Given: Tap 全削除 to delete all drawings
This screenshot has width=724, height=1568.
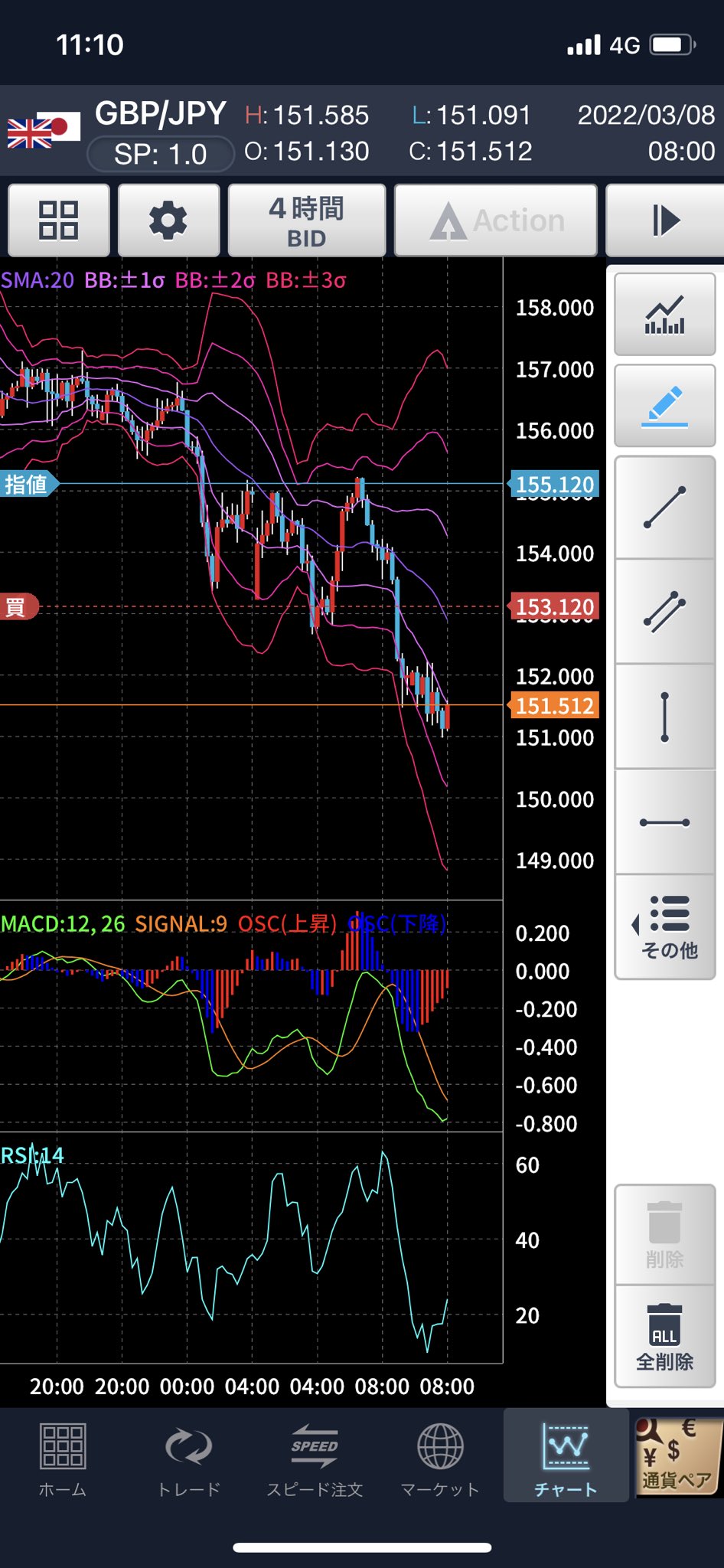Looking at the screenshot, I should [665, 1337].
